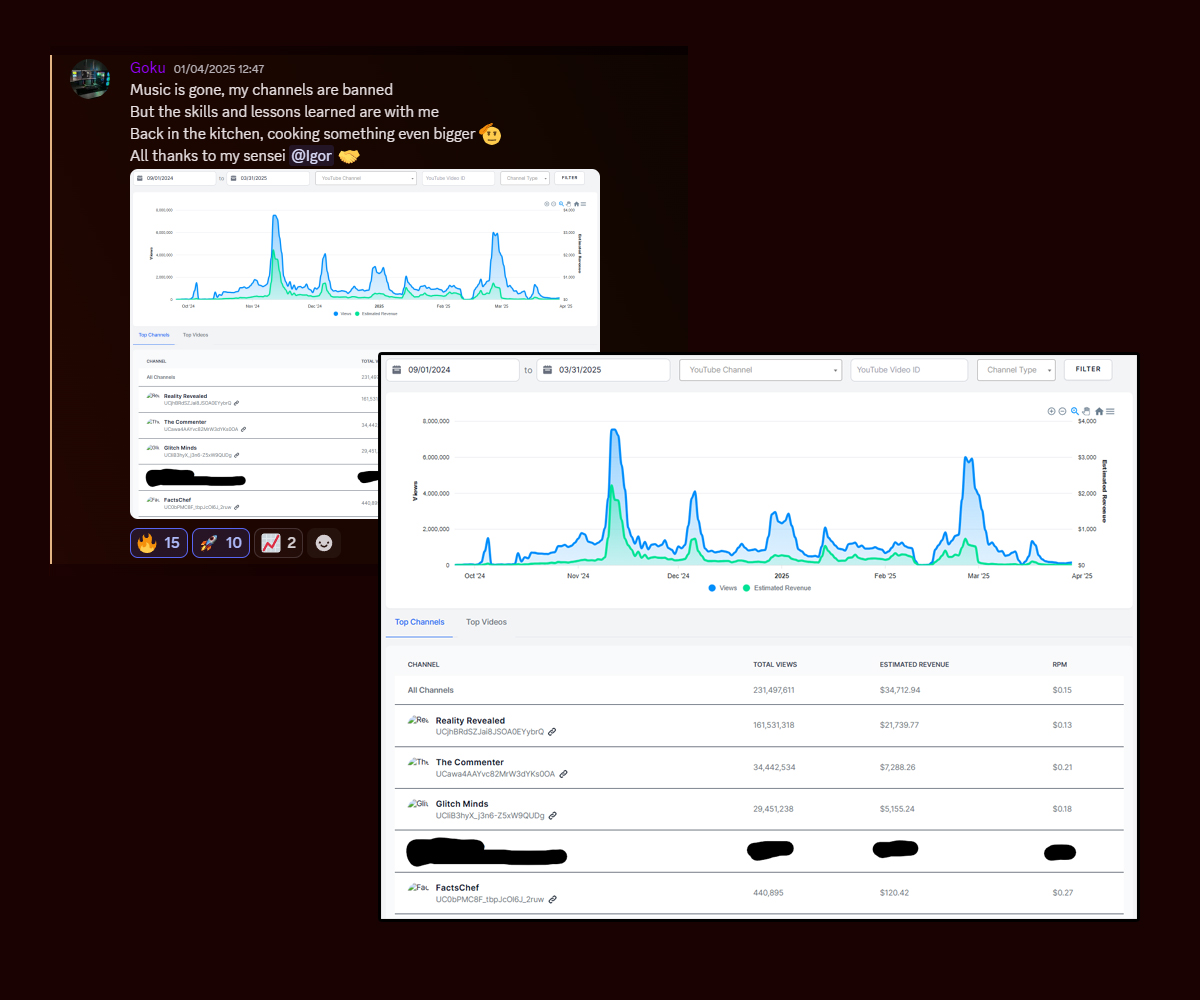This screenshot has width=1200, height=1000.
Task: Click link icon next to The Commenter ID in enlarged table
Action: click(x=563, y=774)
